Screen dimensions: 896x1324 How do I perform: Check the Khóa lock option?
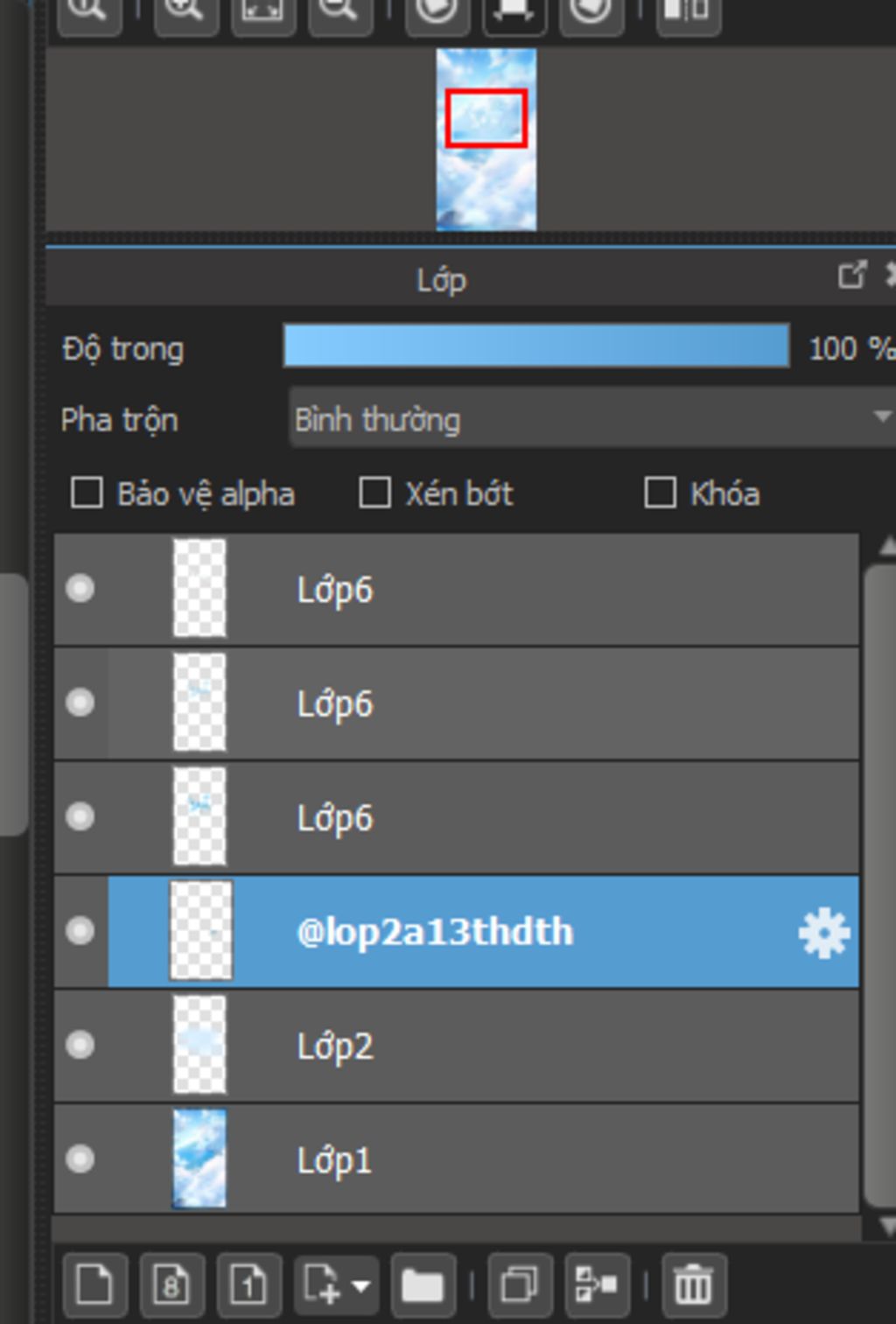point(660,493)
